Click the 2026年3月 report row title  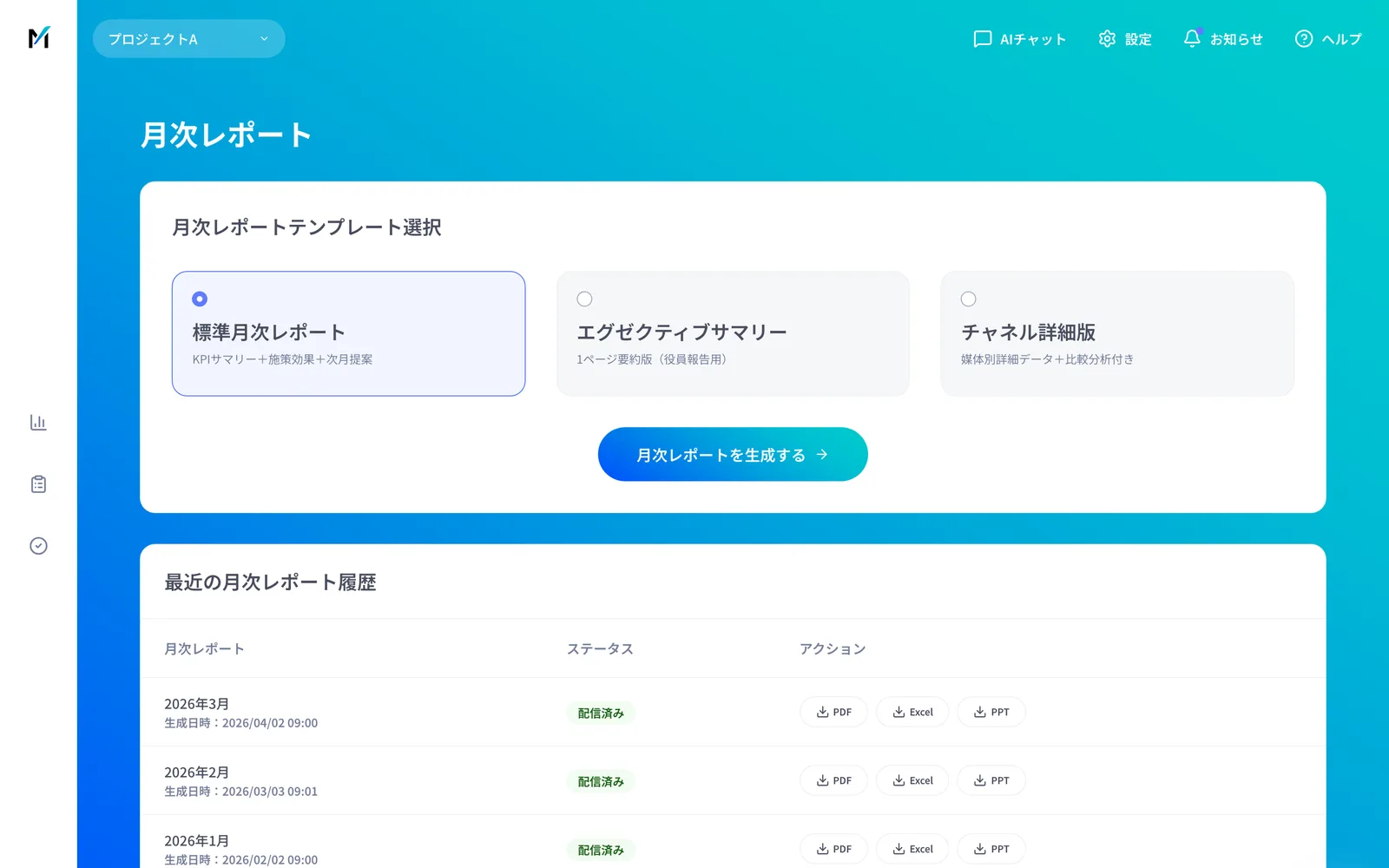click(197, 704)
